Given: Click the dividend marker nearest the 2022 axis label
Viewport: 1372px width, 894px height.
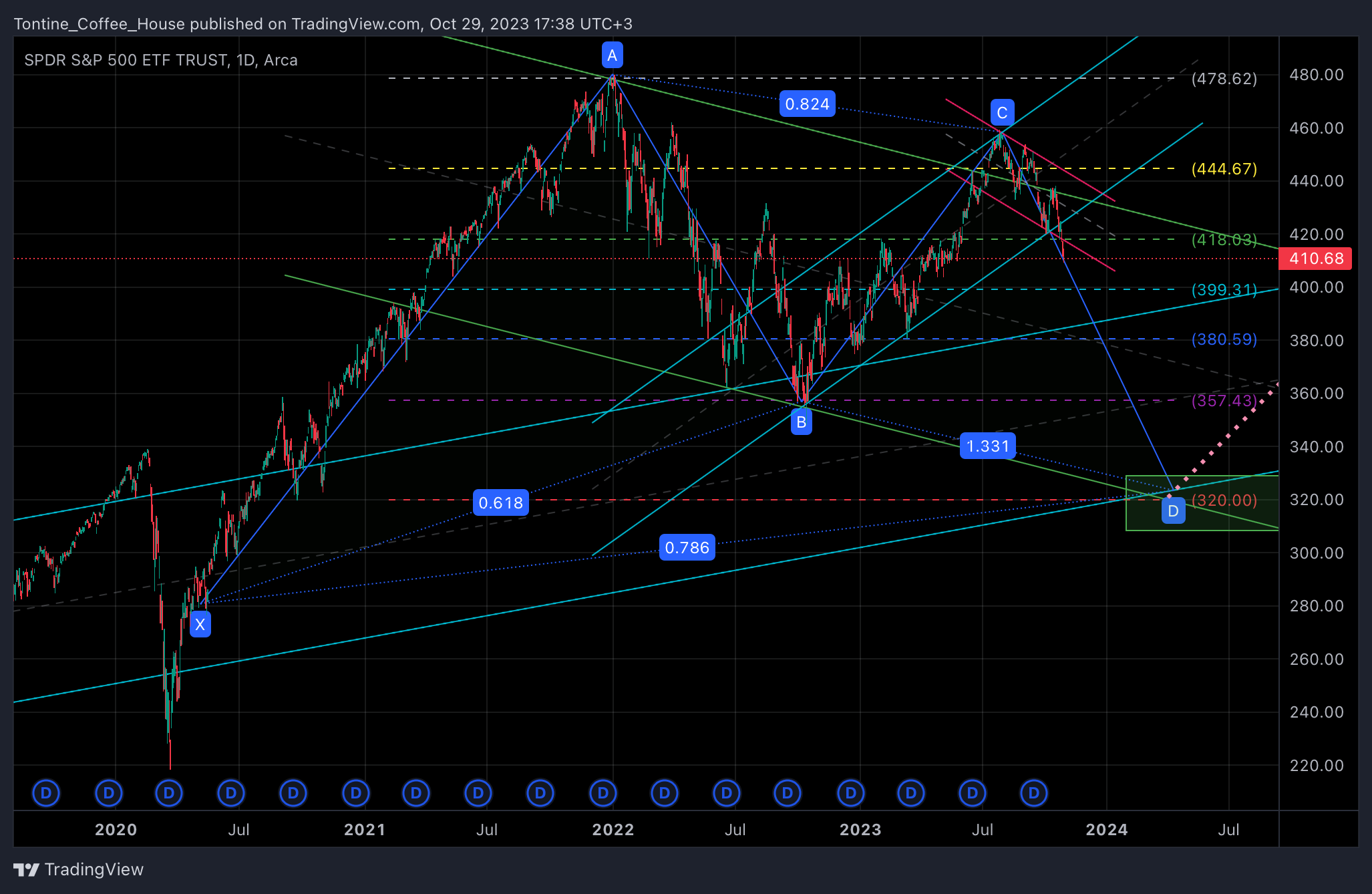Looking at the screenshot, I should [x=603, y=793].
